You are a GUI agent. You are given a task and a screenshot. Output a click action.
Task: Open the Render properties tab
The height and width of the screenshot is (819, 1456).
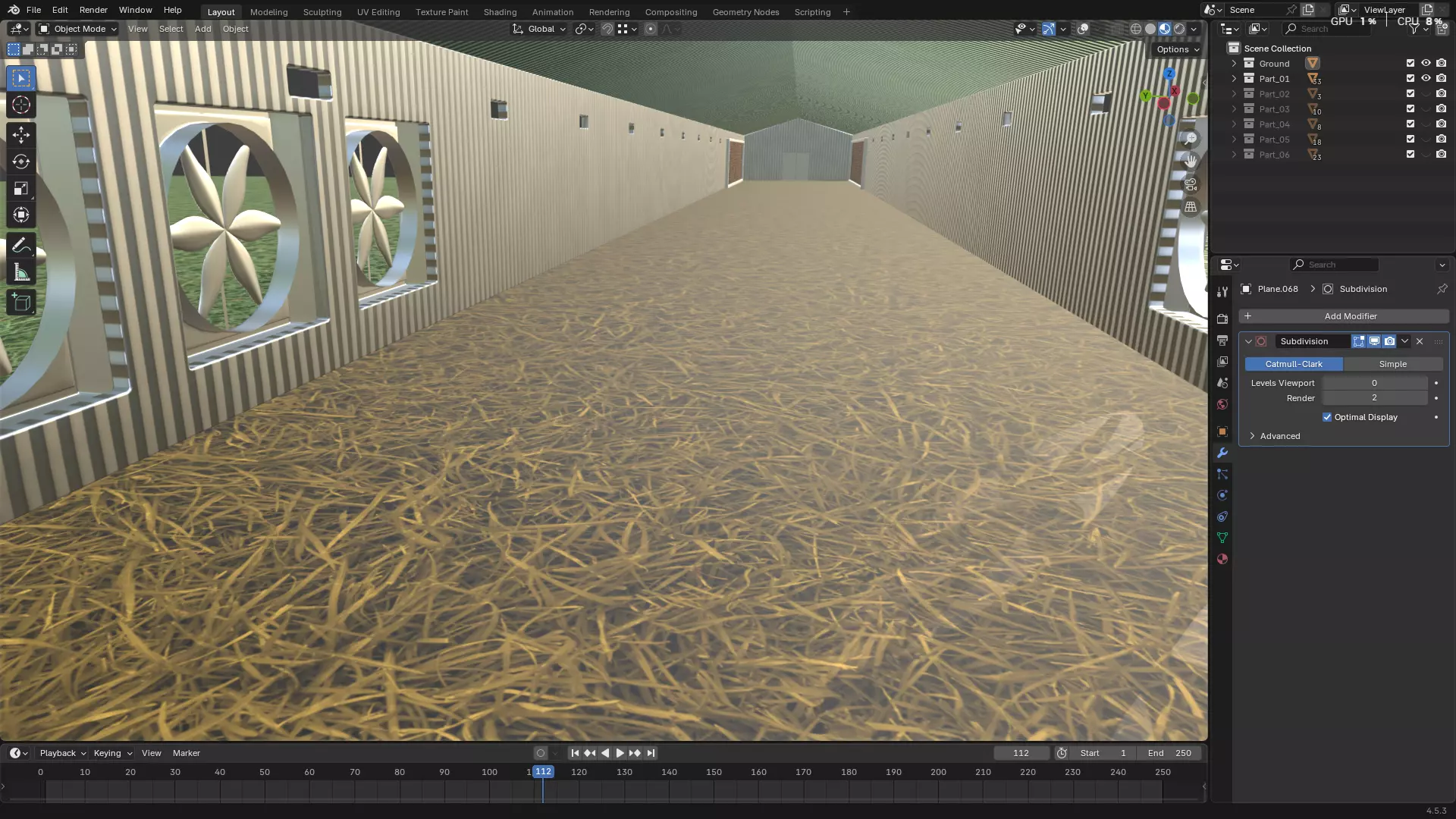coord(1222,319)
